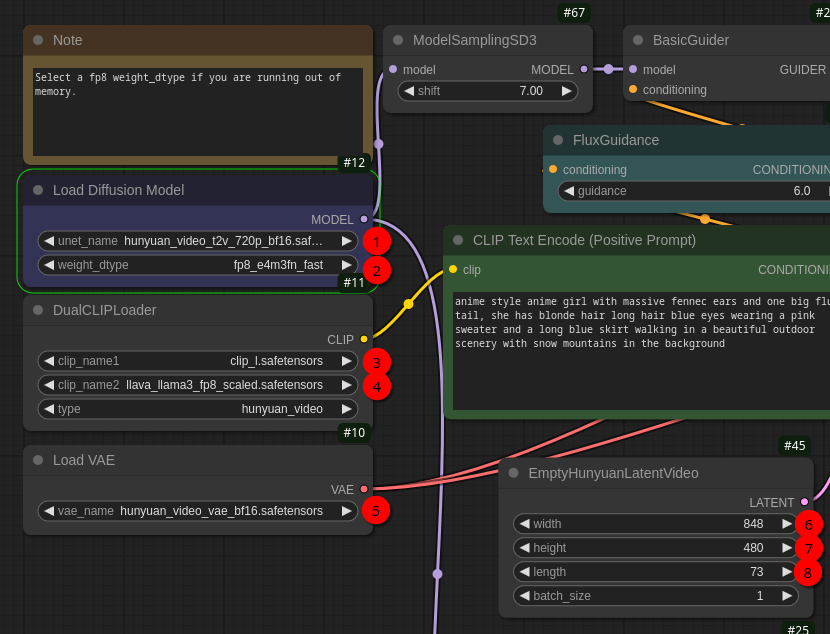This screenshot has width=830, height=634.
Task: Collapse the Note node using its dot
Action: [x=38, y=40]
